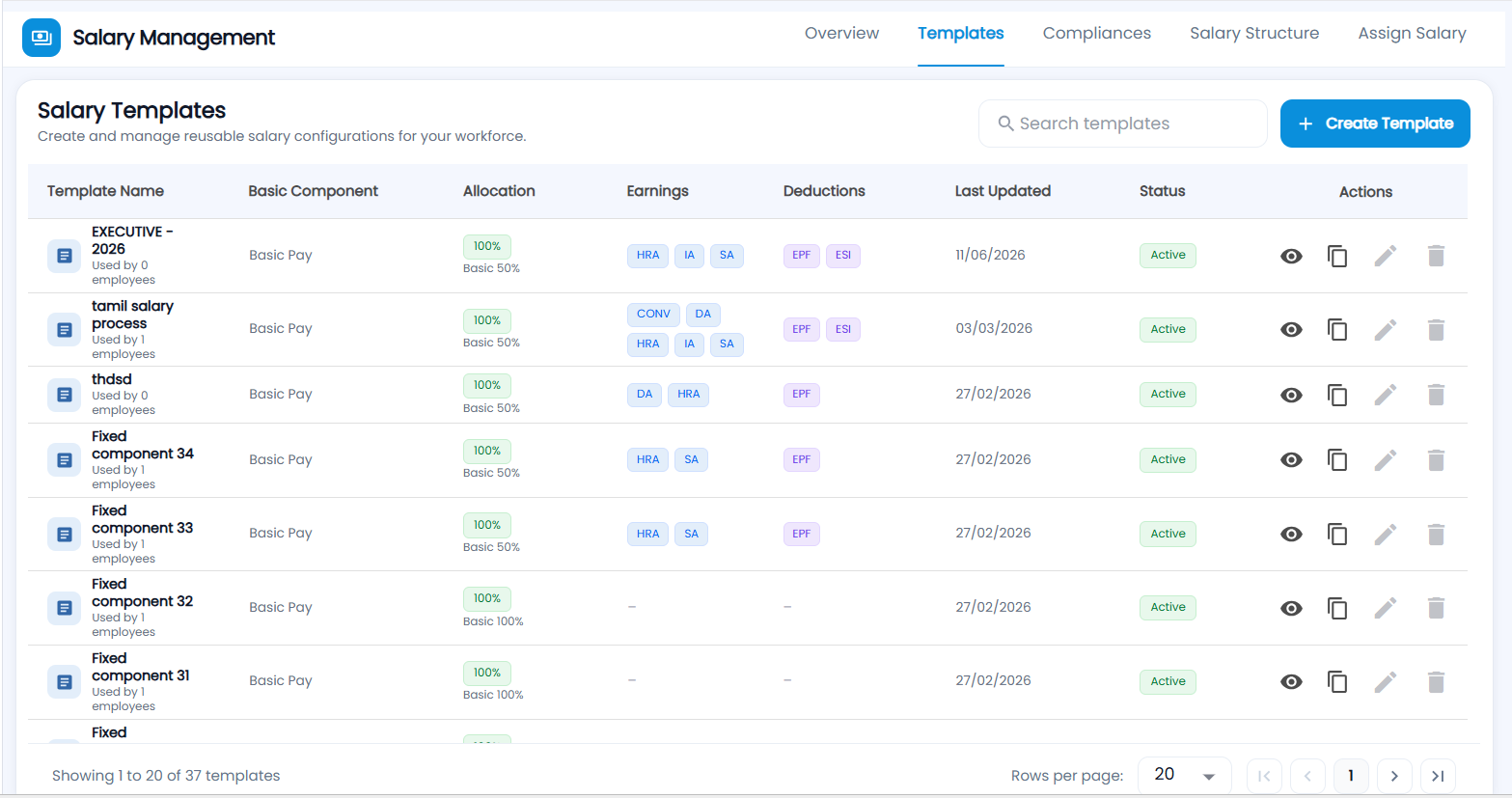Click the Active status of thdsd
Image resolution: width=1512 pixels, height=798 pixels.
1168,395
